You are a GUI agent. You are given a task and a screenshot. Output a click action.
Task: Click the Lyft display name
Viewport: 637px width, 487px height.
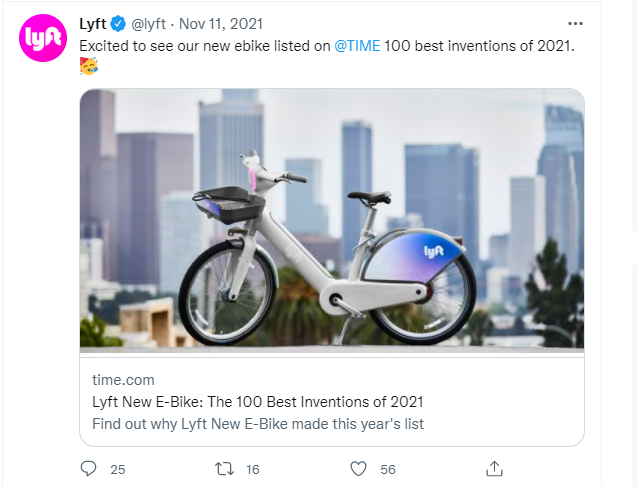click(x=93, y=23)
